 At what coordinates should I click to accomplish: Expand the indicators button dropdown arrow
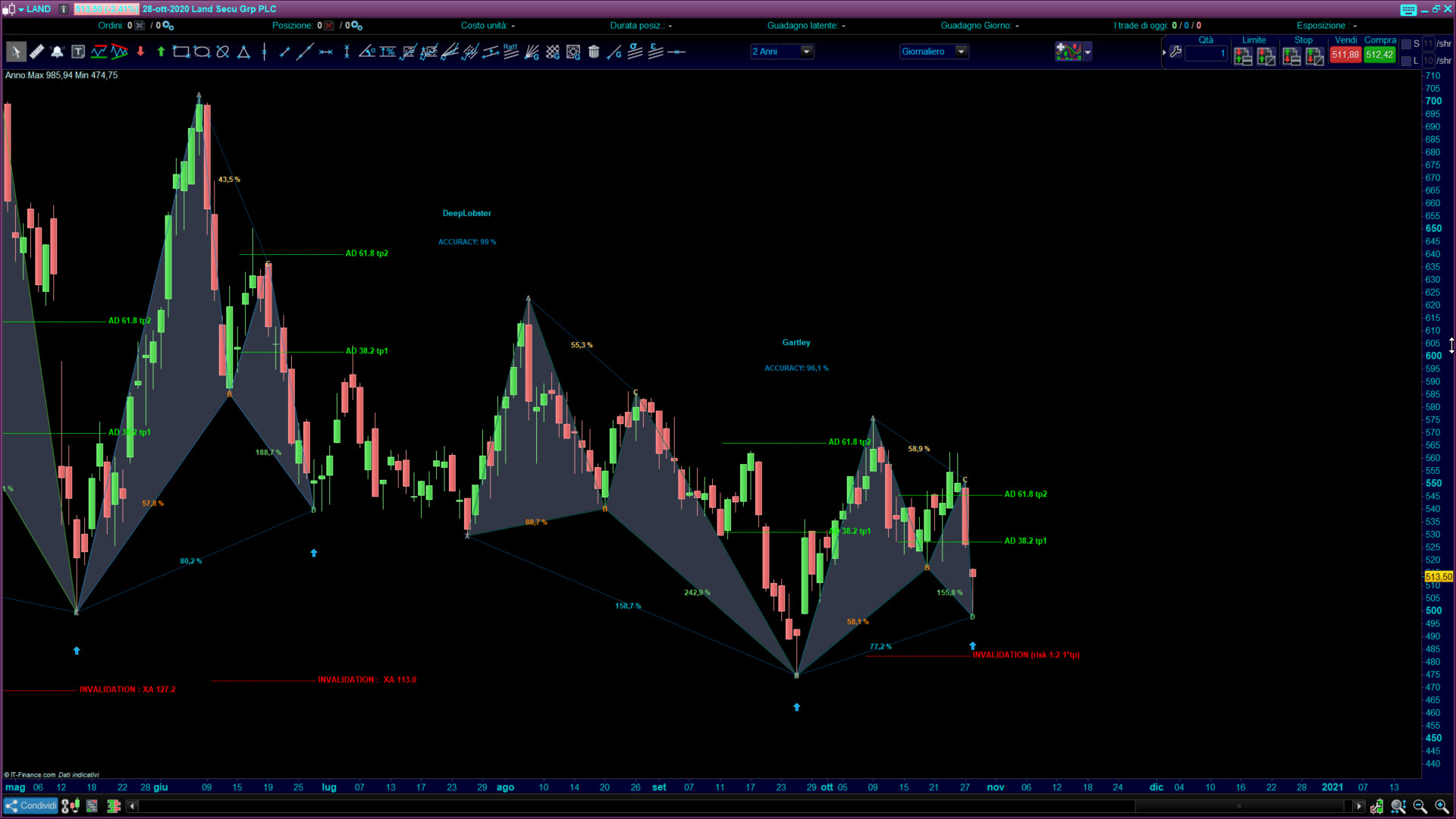(1088, 52)
